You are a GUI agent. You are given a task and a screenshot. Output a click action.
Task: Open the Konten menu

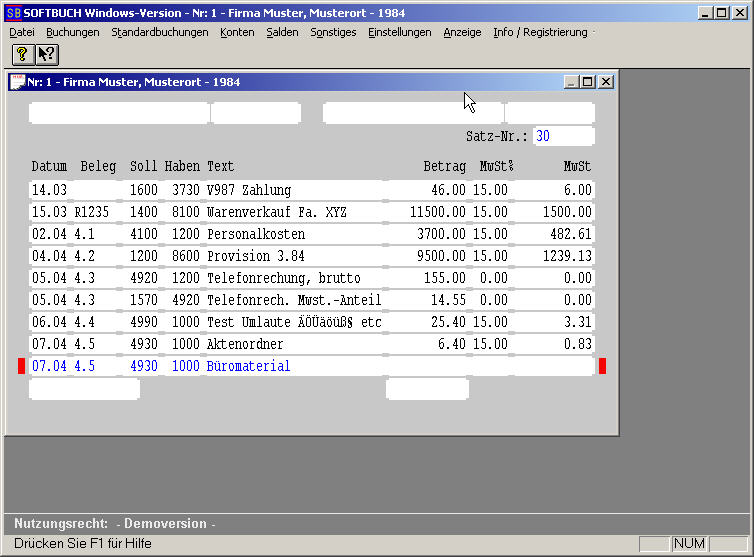tap(237, 32)
